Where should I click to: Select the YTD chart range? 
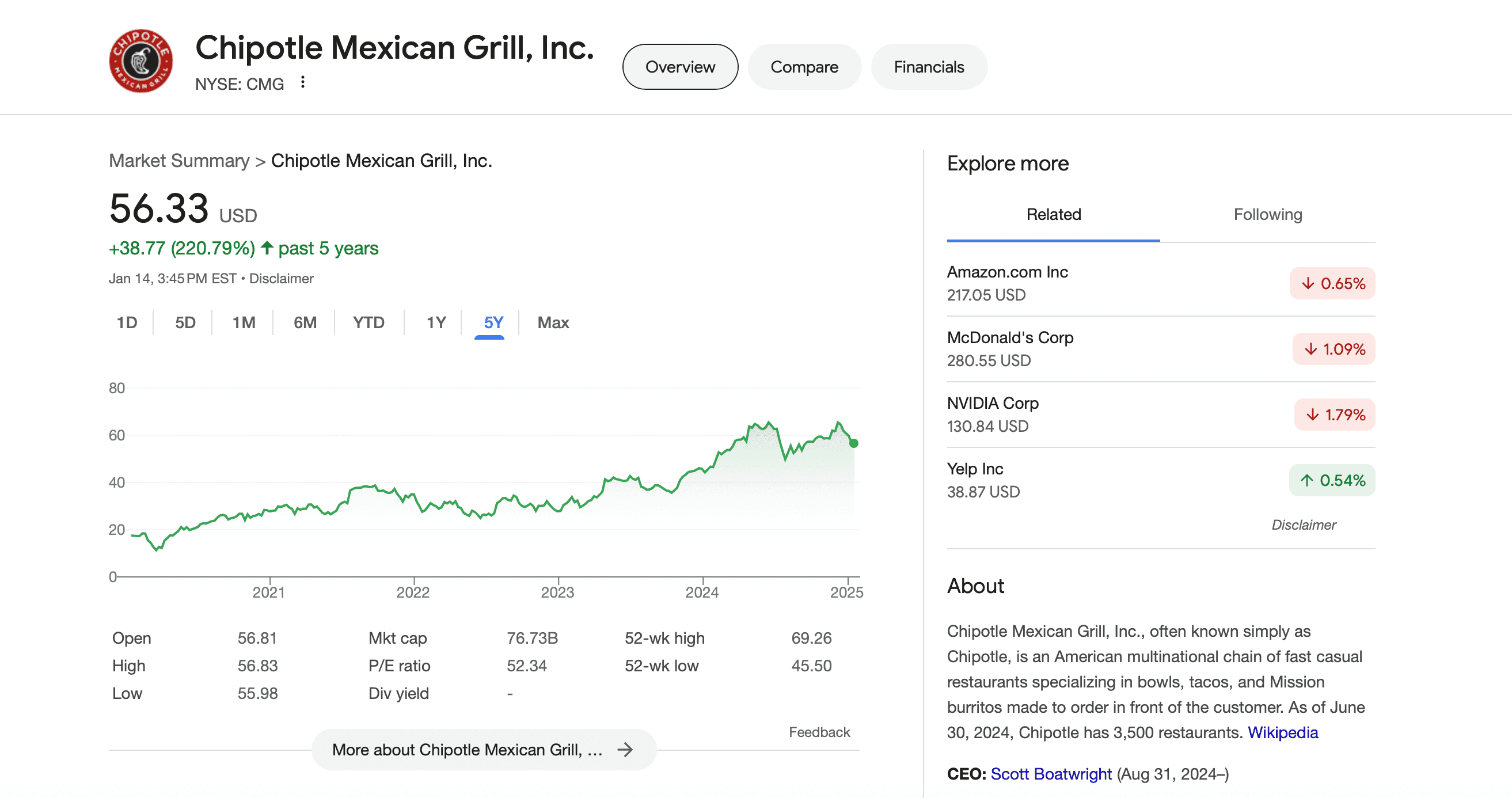click(x=368, y=322)
